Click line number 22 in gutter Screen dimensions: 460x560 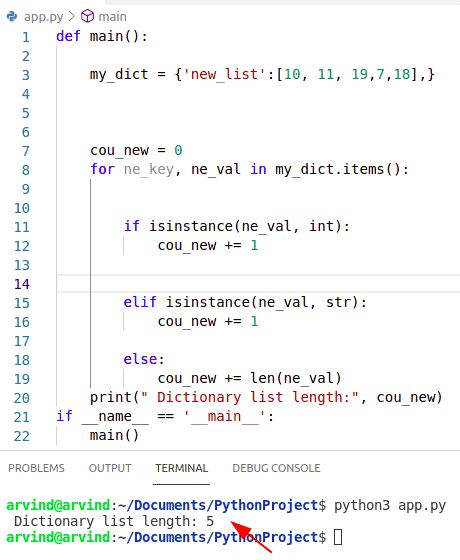21,436
